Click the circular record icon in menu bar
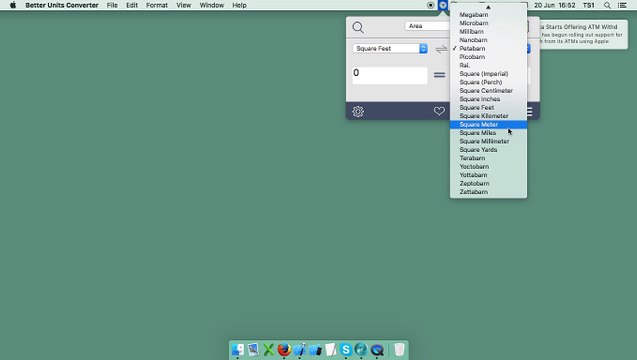 [431, 5]
